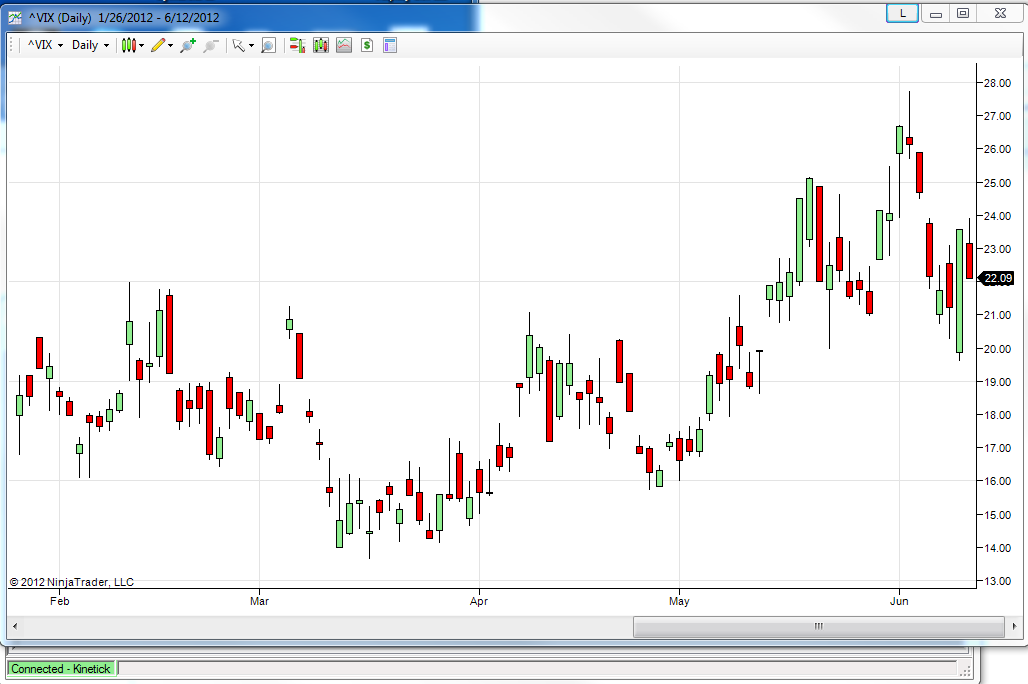Open the indicators icon
Image resolution: width=1028 pixels, height=684 pixels.
(x=344, y=45)
